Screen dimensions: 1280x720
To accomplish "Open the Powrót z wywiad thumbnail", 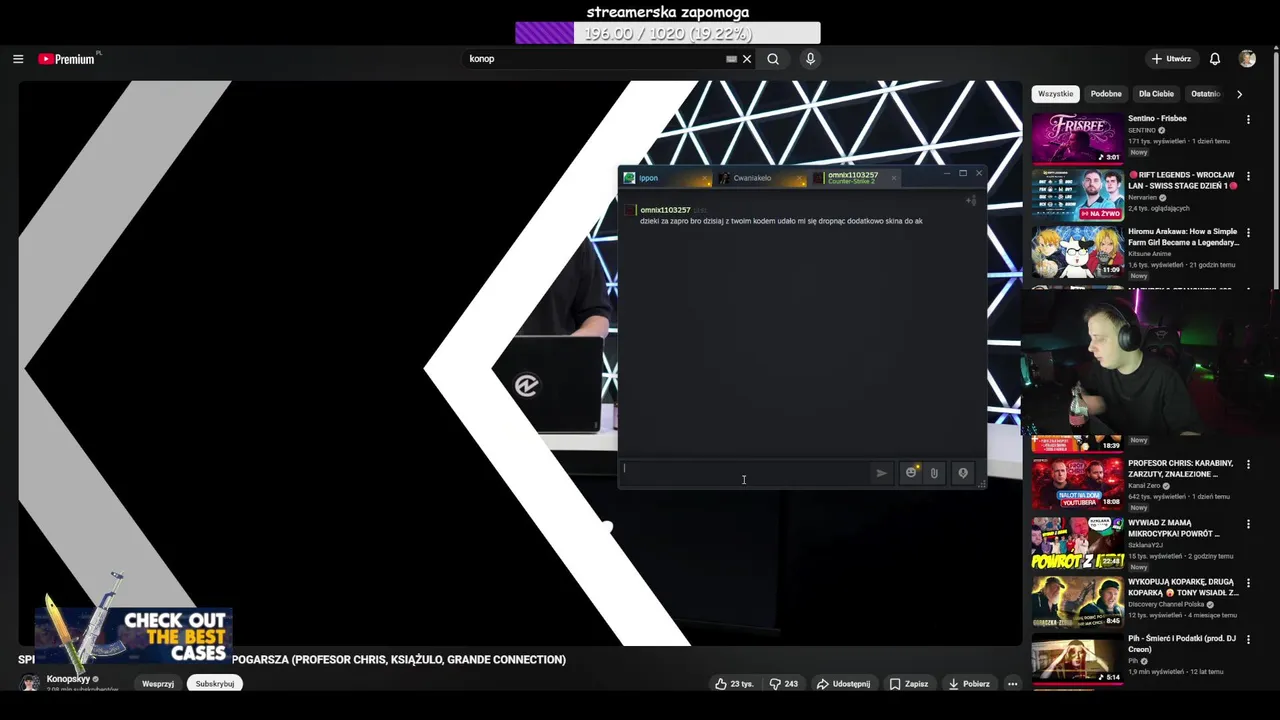I will click(x=1077, y=542).
